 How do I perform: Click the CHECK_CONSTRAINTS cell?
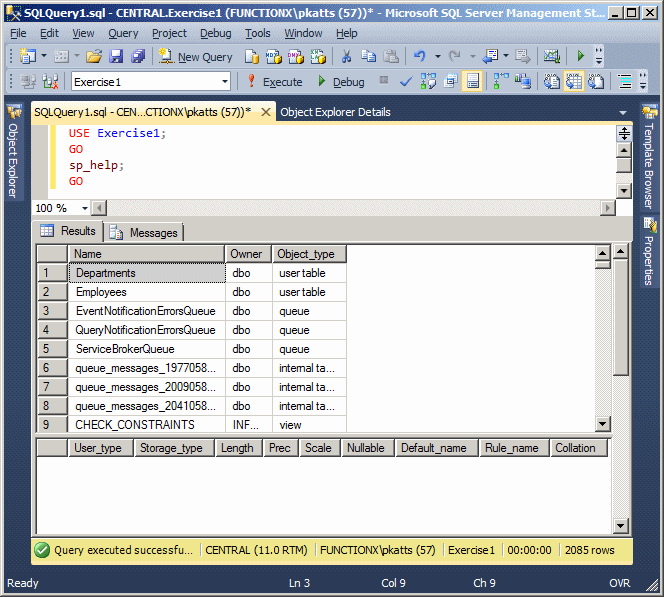pyautogui.click(x=147, y=425)
